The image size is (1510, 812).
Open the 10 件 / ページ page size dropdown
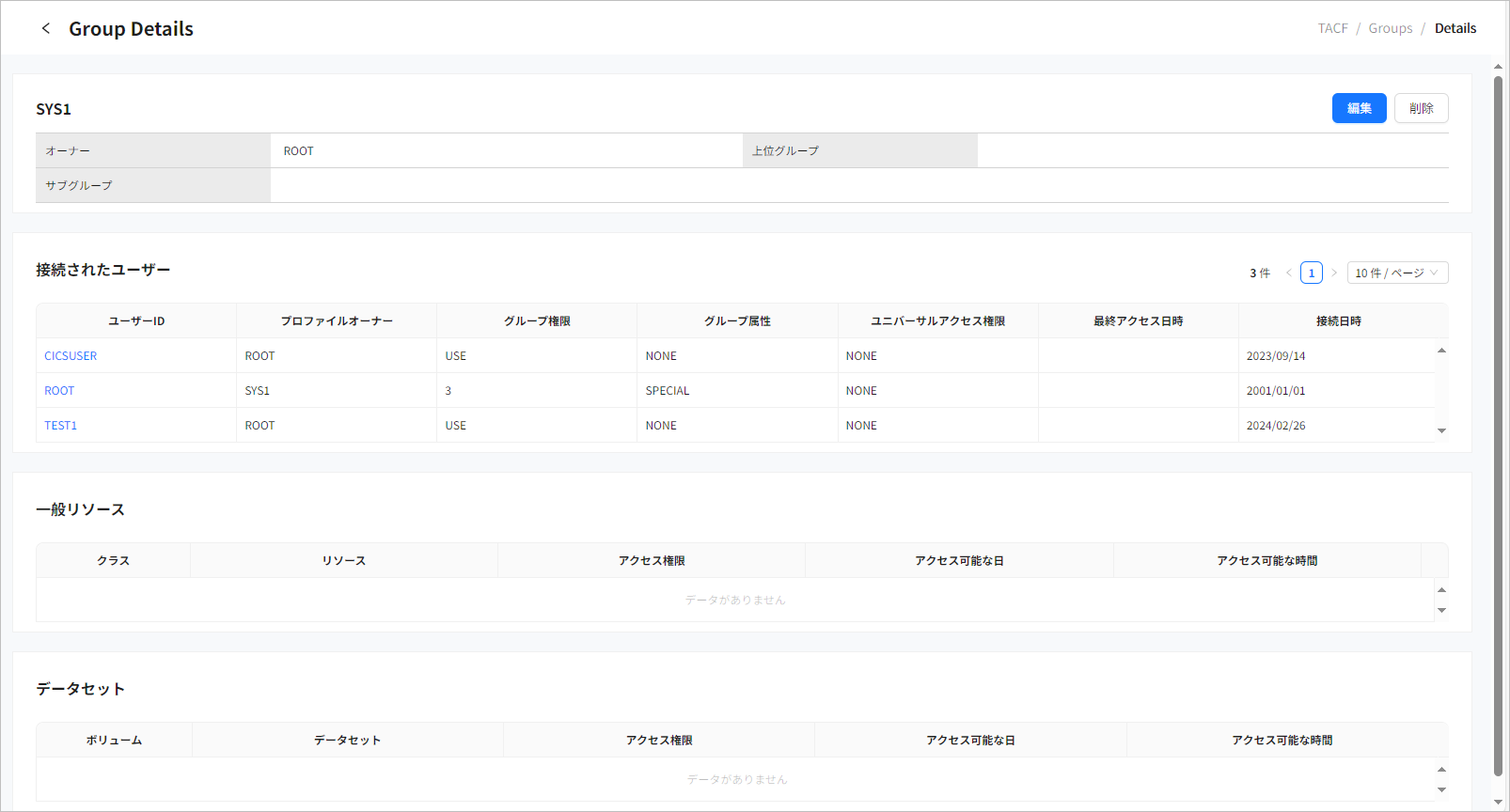click(x=1396, y=273)
